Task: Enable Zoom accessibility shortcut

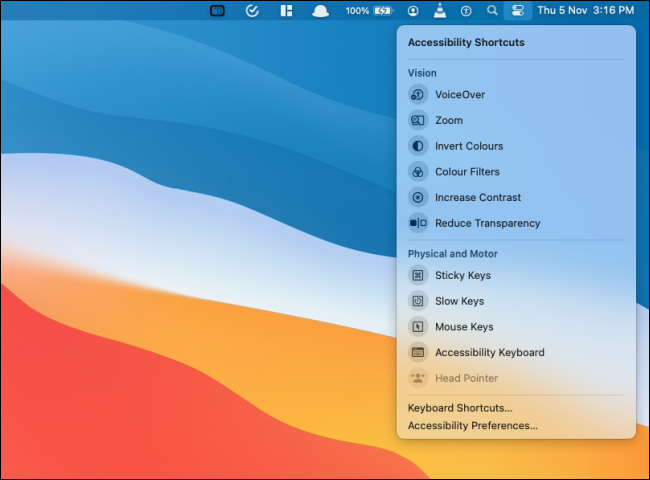Action: pos(516,120)
